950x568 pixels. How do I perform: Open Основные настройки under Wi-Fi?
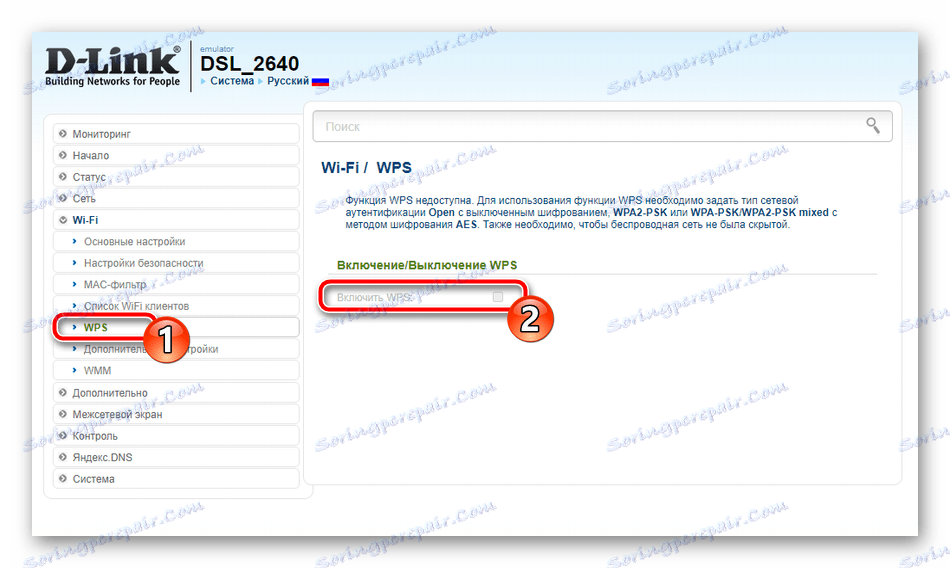pyautogui.click(x=176, y=241)
